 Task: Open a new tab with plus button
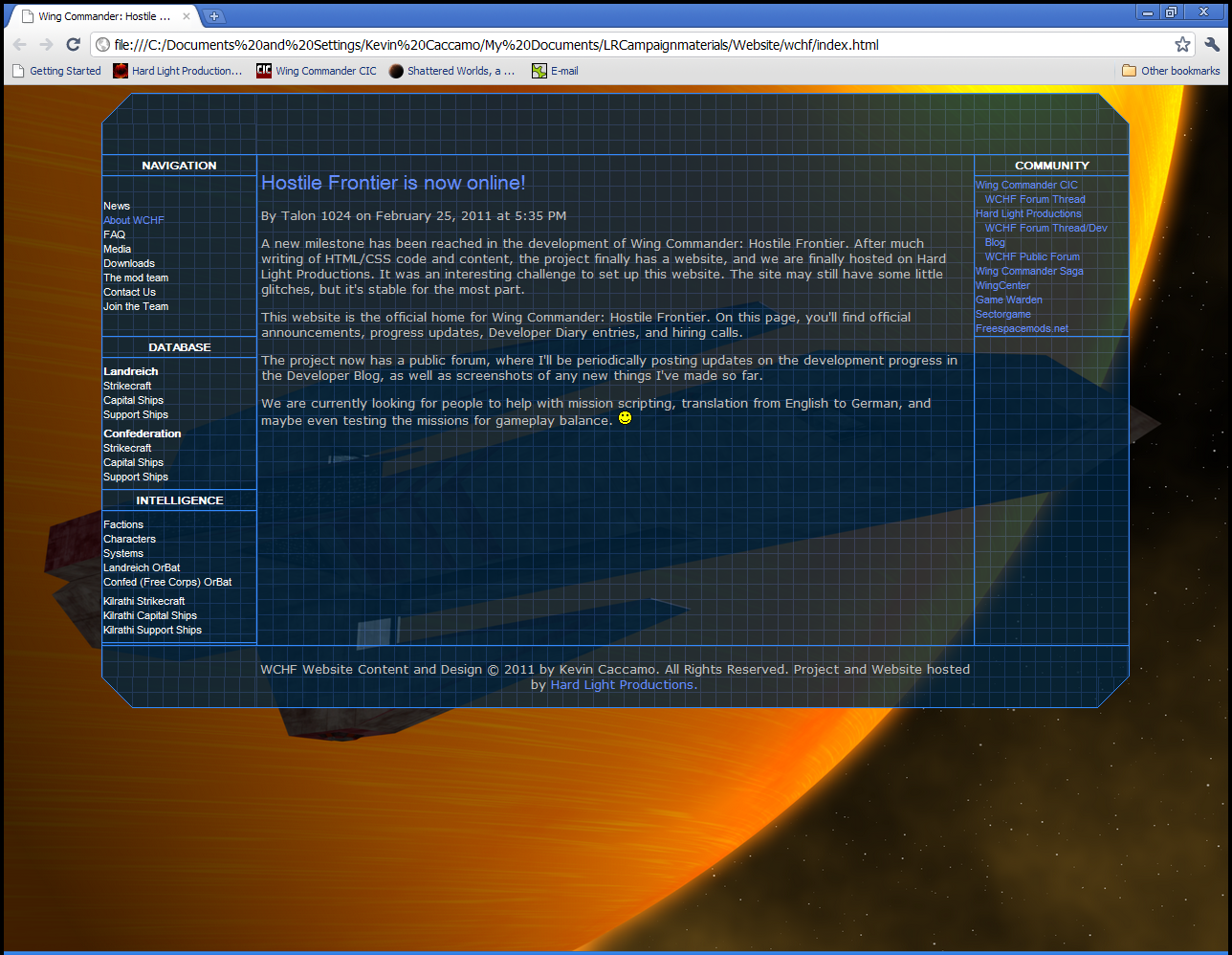point(214,16)
